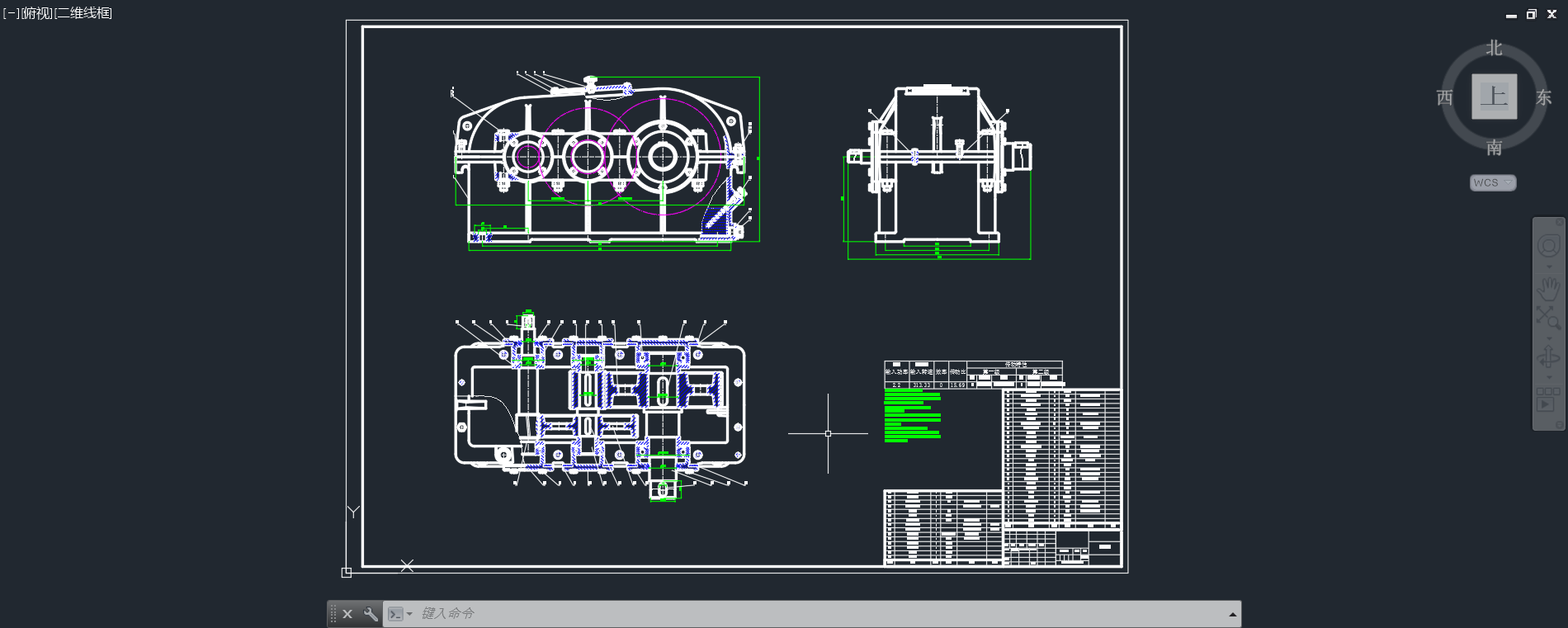
Task: Start the Orbit navigation tool
Action: pyautogui.click(x=1547, y=358)
